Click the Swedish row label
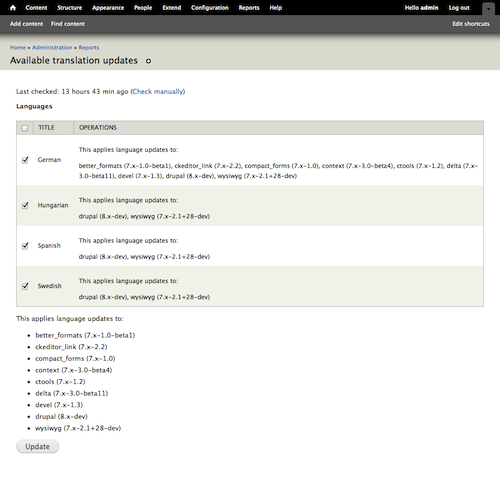500x487 pixels. point(49,286)
